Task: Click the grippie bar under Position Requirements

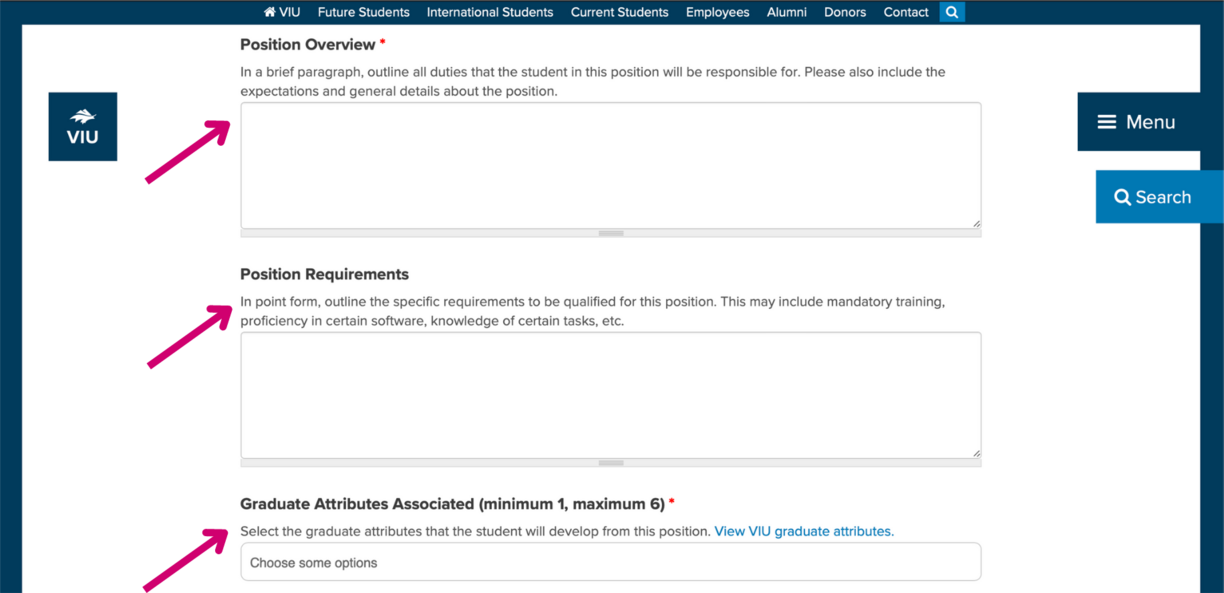Action: [x=611, y=463]
